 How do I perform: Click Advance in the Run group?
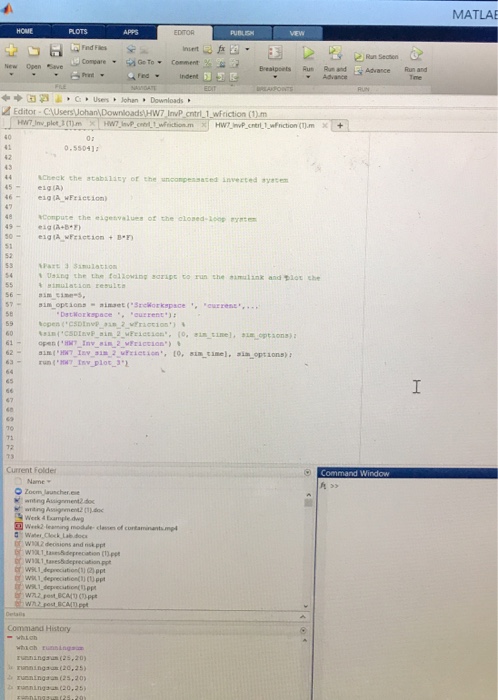tap(372, 71)
